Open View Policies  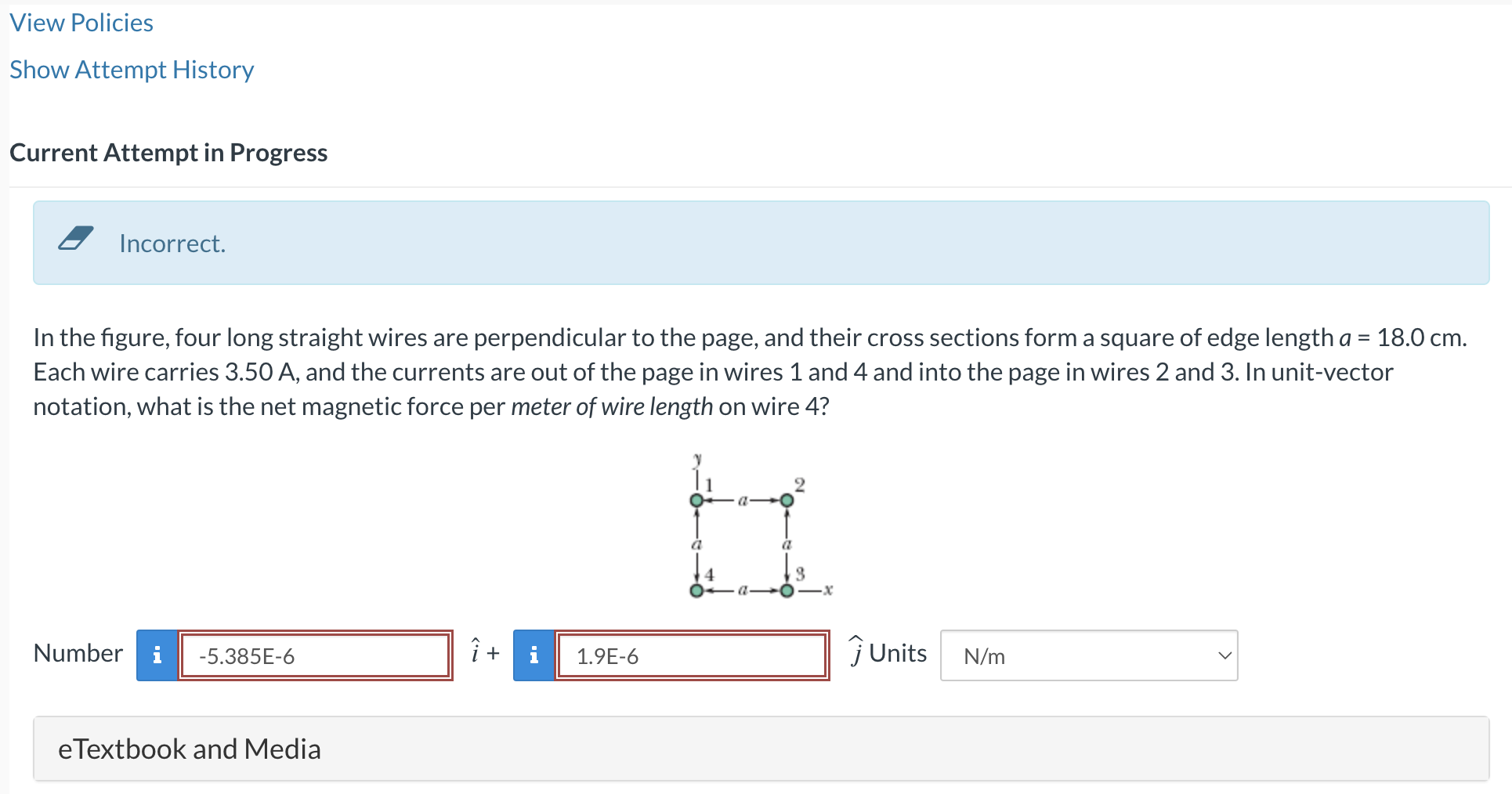click(81, 22)
